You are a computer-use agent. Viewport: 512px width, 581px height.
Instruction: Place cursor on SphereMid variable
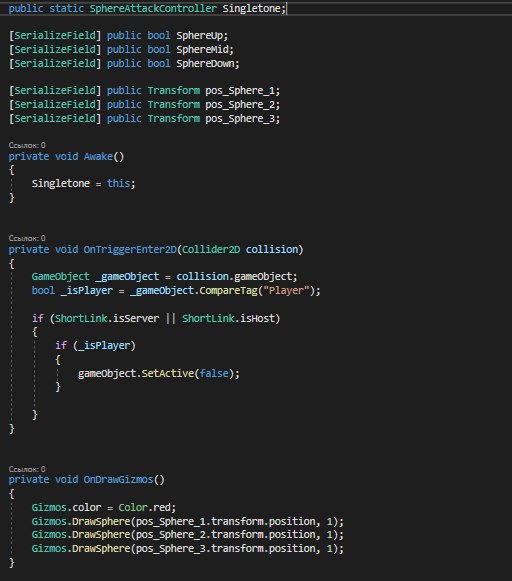pos(203,49)
